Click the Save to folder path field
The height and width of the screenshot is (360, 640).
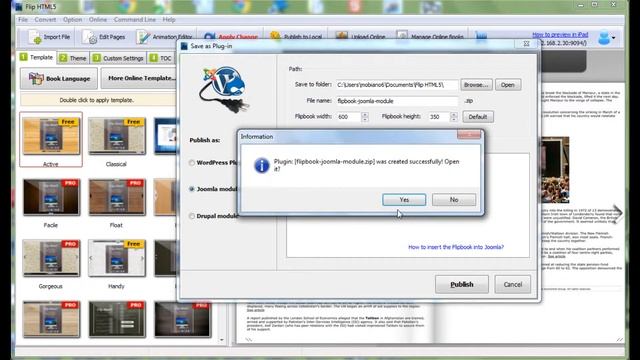point(397,85)
